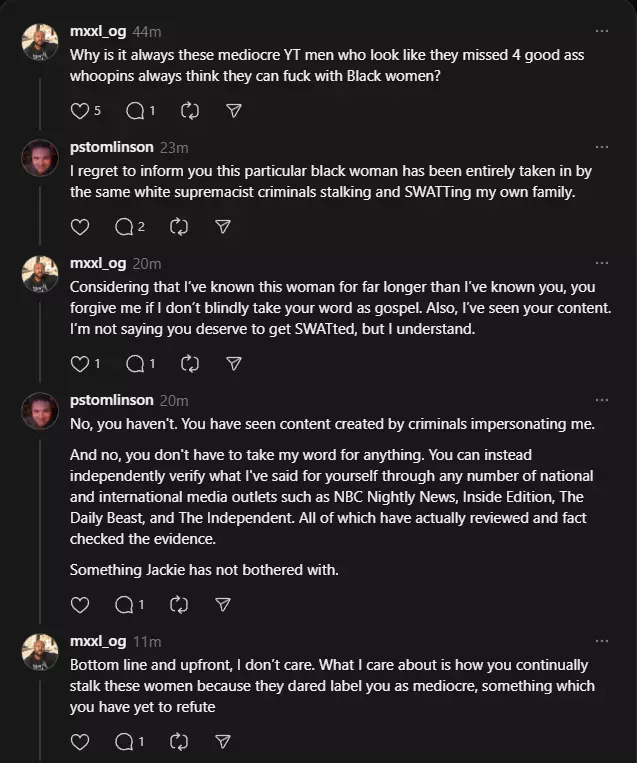View pstomlinson's avatar on the 20m post
Viewport: 637px width, 763px height.
tap(40, 411)
